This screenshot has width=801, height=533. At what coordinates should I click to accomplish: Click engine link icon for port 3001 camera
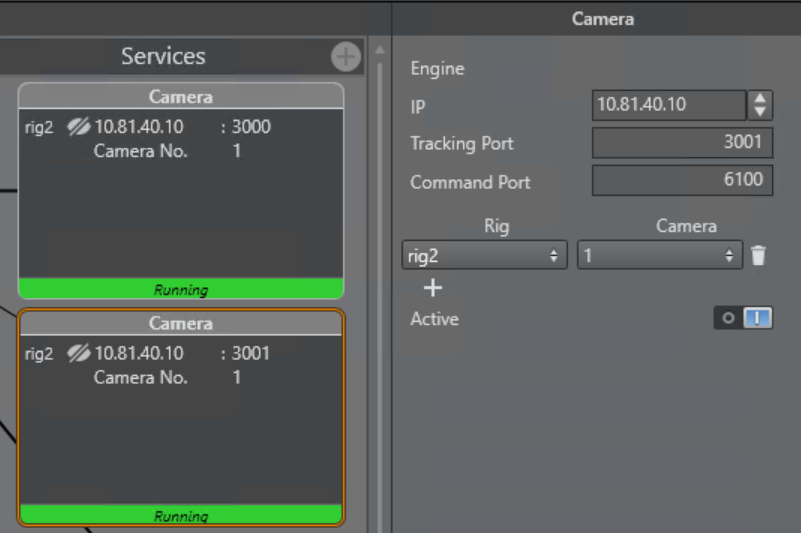(78, 353)
